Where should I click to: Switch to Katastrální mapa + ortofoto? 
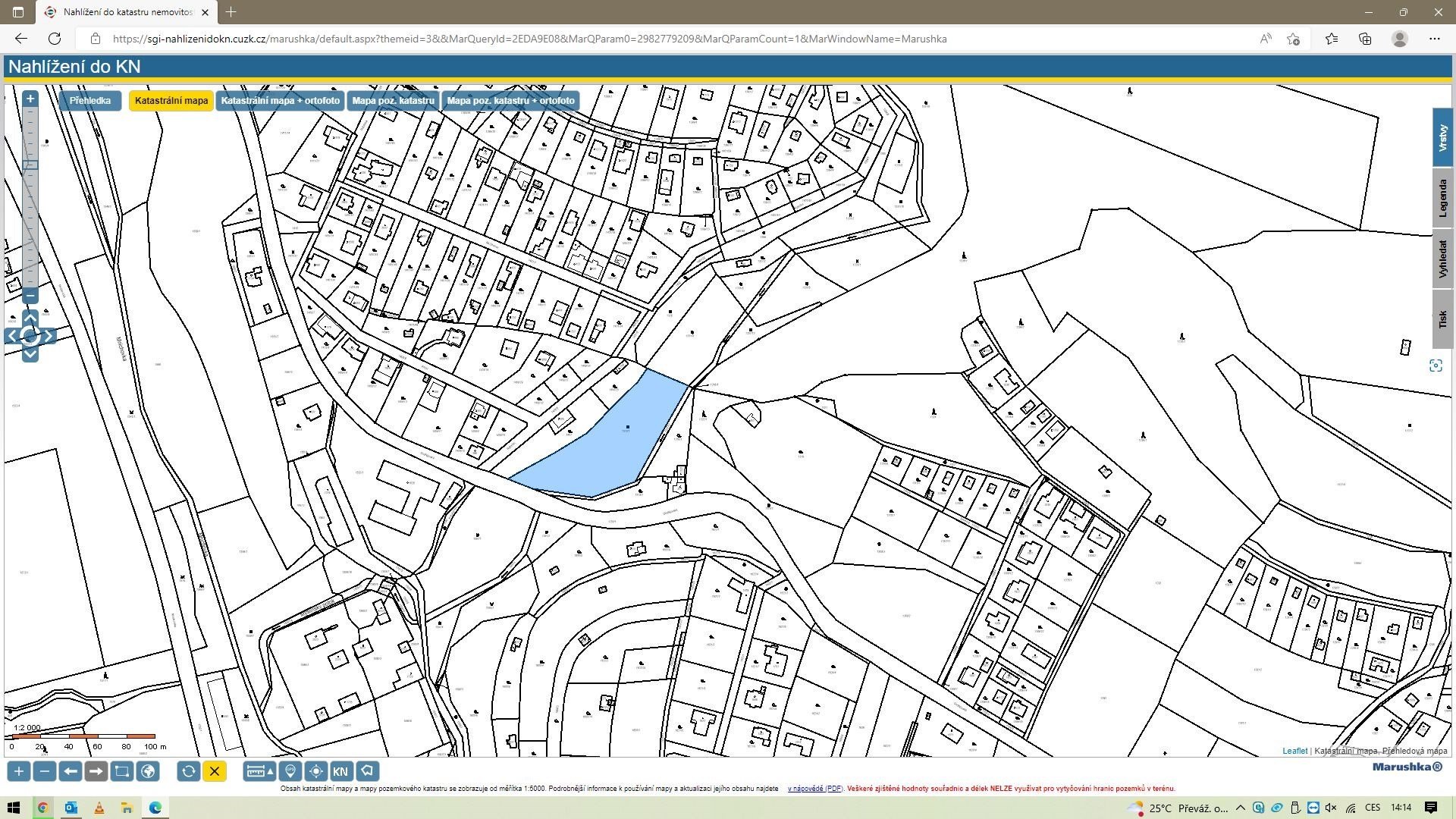[281, 101]
